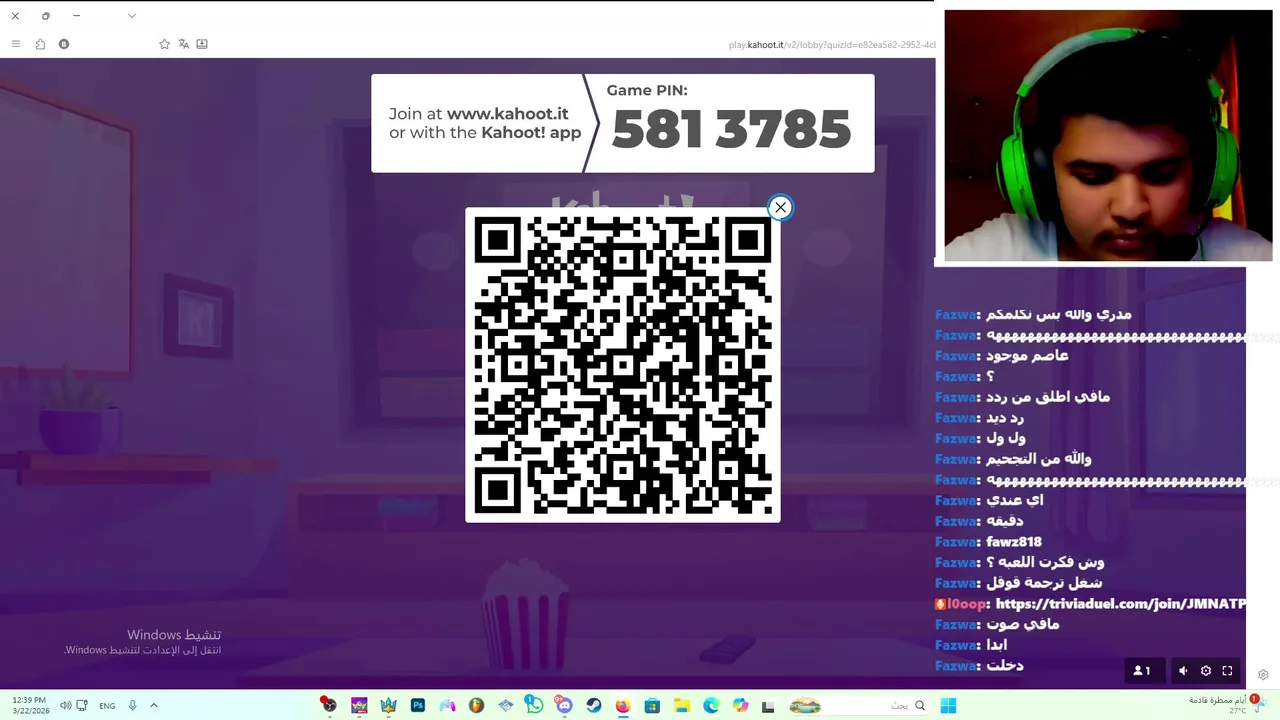Viewport: 1280px width, 720px height.
Task: Open the page translate icon
Action: point(183,44)
